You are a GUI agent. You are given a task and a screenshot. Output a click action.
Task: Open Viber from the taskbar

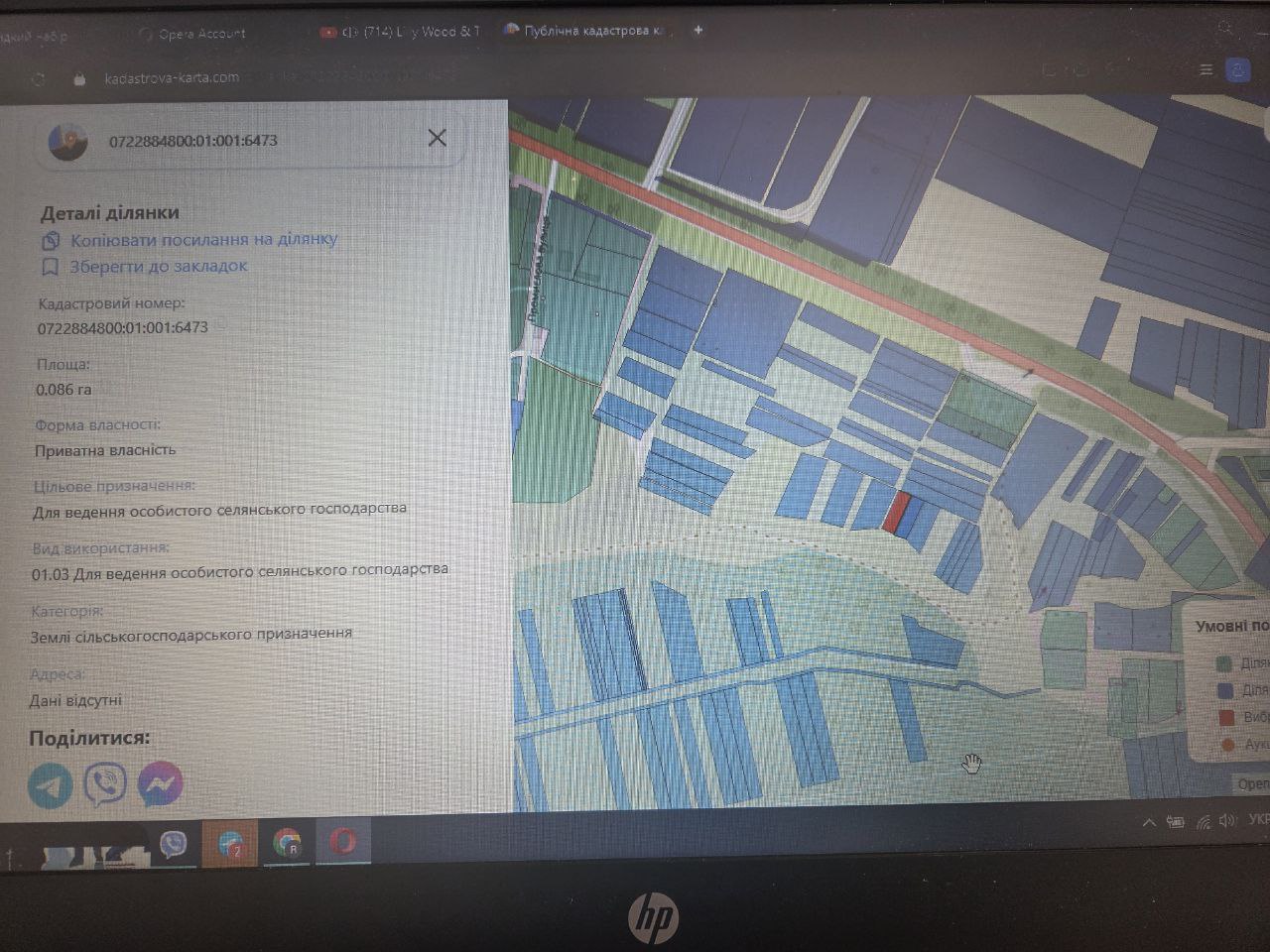tap(174, 845)
